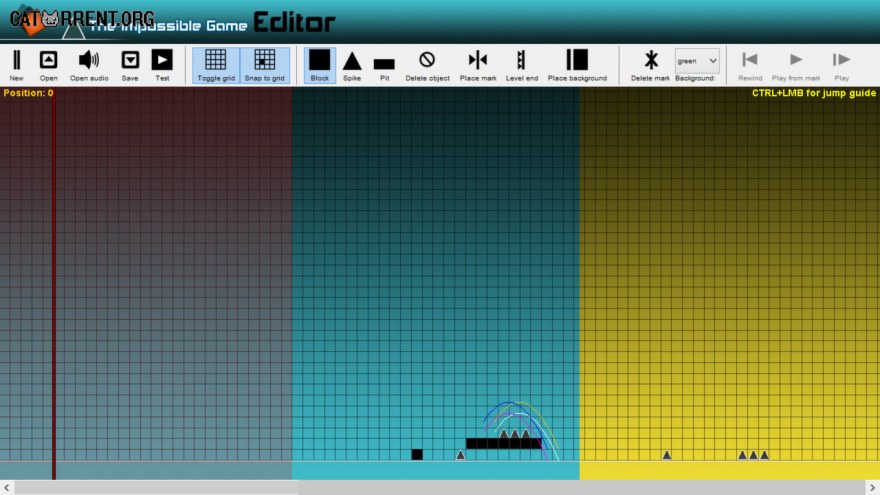Rewind the level playback
880x495 pixels.
750,65
